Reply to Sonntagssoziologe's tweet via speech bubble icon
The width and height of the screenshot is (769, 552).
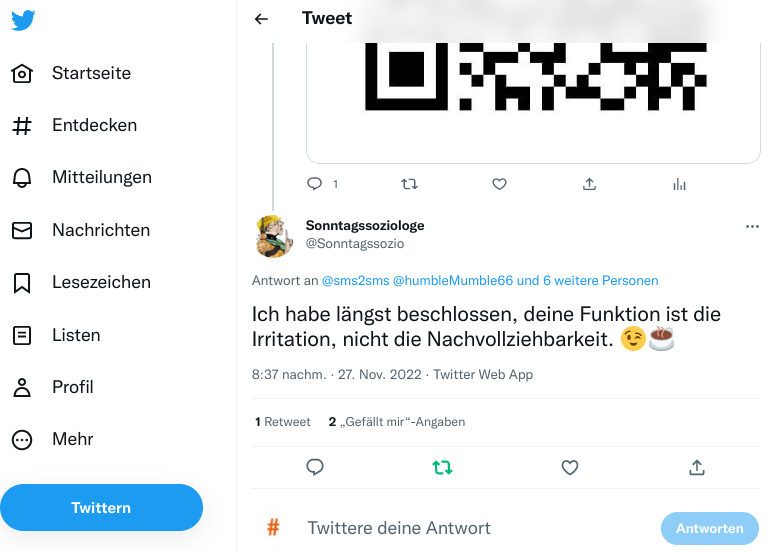click(315, 467)
